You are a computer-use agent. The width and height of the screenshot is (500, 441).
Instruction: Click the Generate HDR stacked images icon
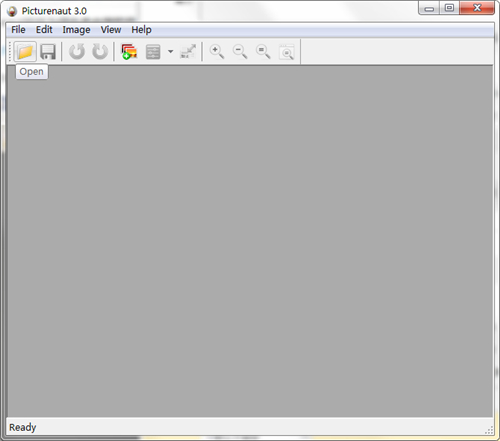coord(129,52)
